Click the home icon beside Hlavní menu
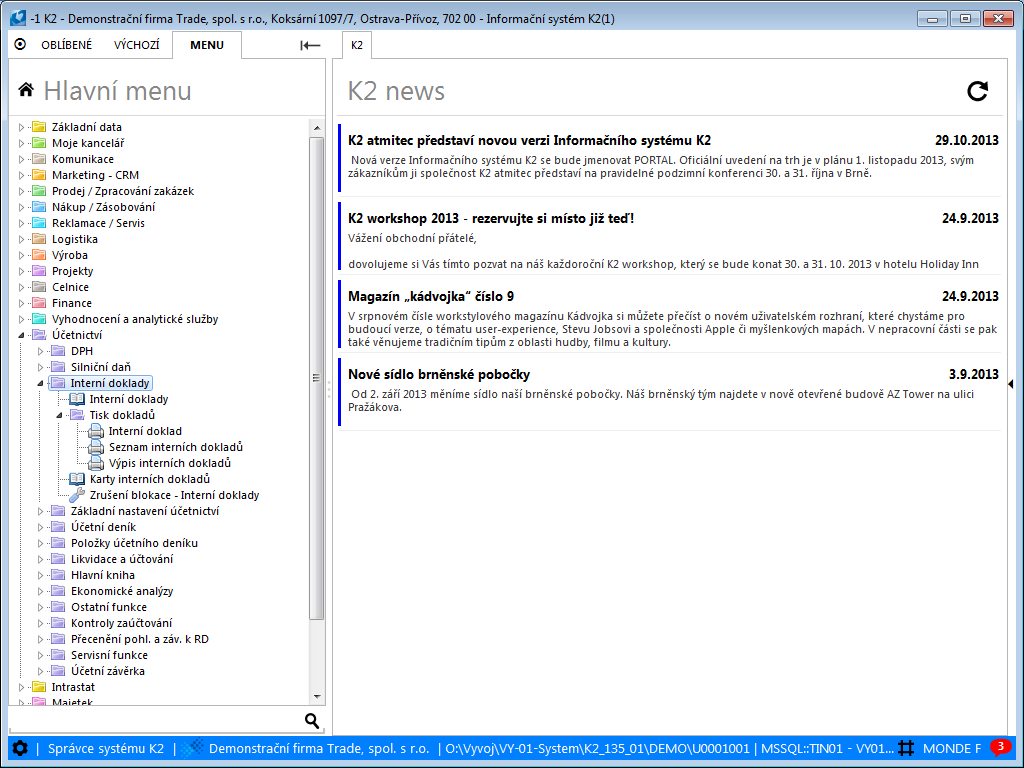1024x768 pixels. pyautogui.click(x=26, y=89)
